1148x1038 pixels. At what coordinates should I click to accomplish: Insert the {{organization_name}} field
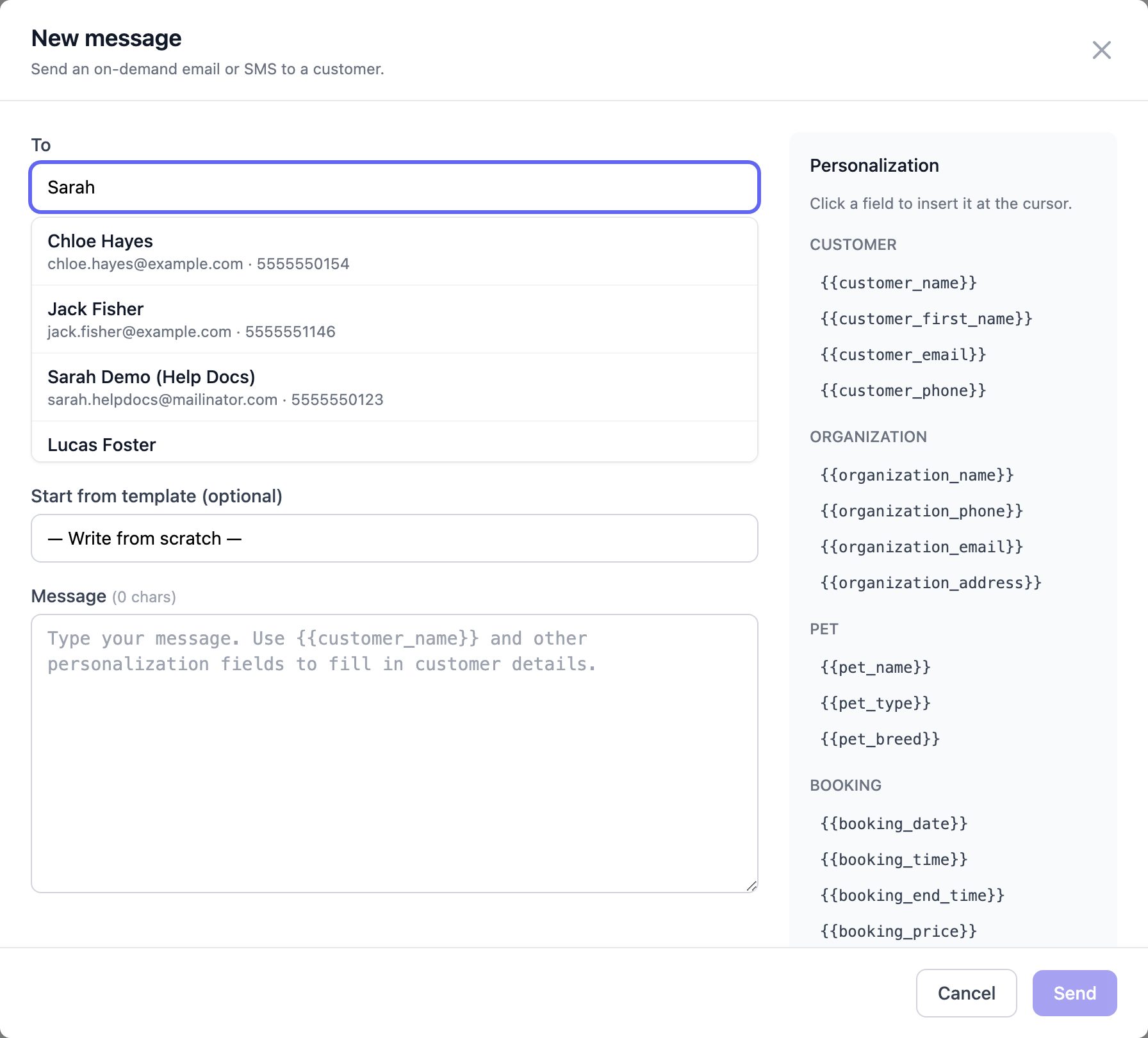[917, 475]
